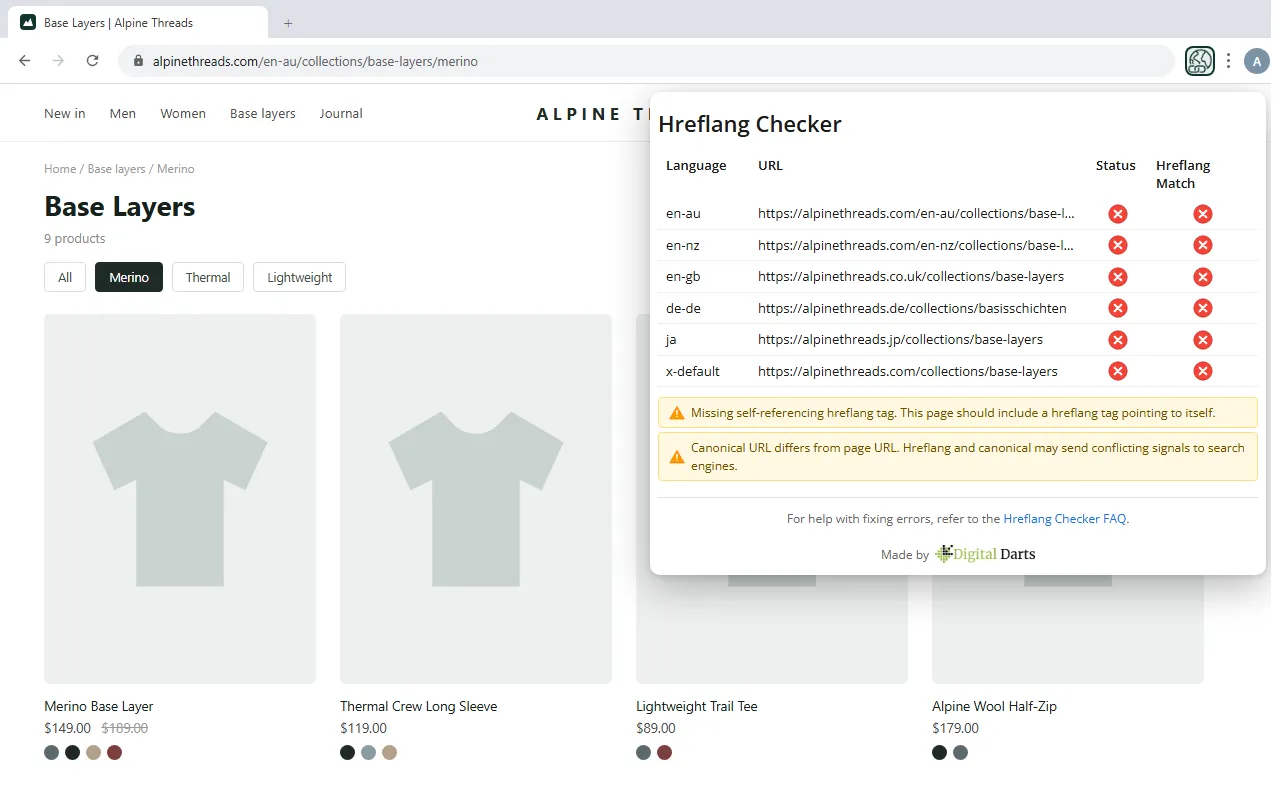Select black swatch under Thermal Crew Long Sleeve

[347, 752]
